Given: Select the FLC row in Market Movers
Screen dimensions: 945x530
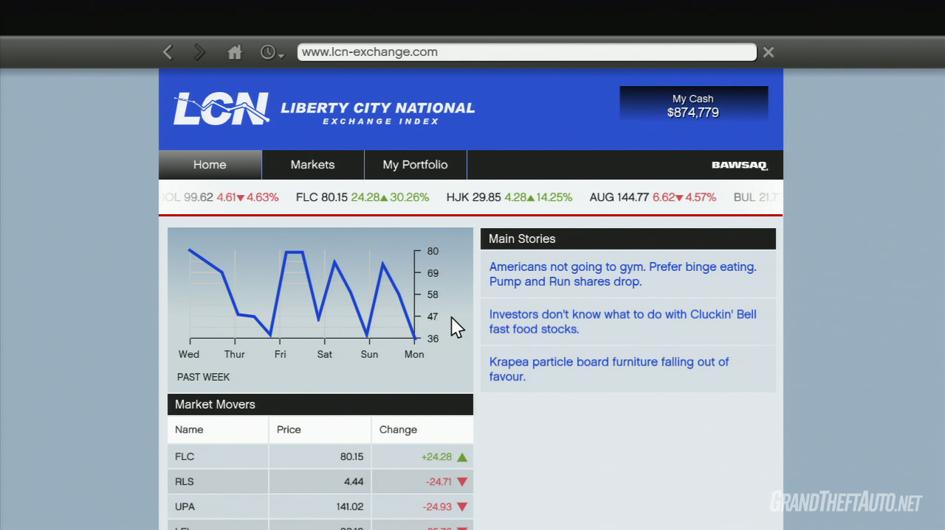Looking at the screenshot, I should [320, 456].
